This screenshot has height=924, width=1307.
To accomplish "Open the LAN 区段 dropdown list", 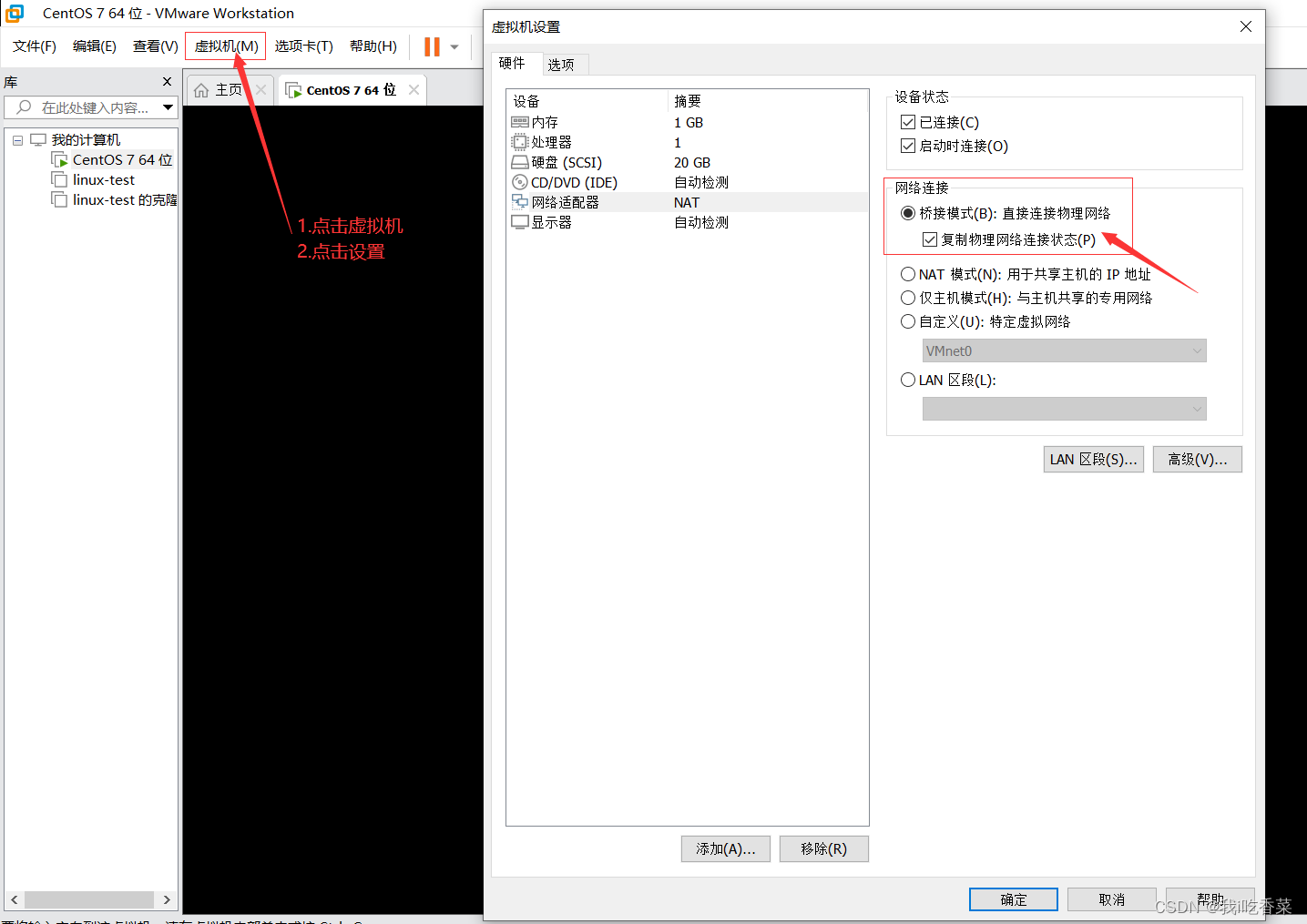I will click(1064, 409).
